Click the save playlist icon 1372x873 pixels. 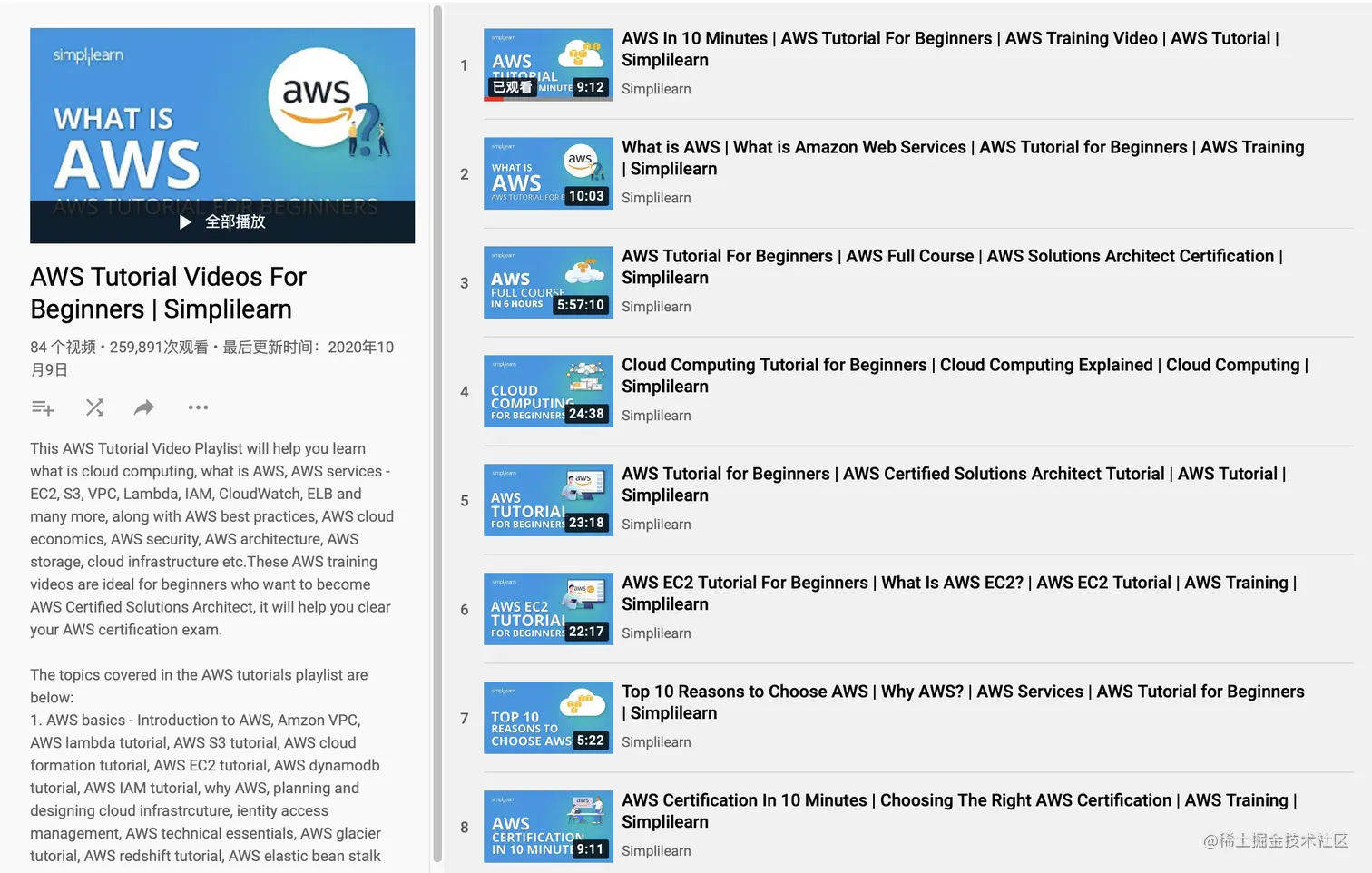point(43,407)
